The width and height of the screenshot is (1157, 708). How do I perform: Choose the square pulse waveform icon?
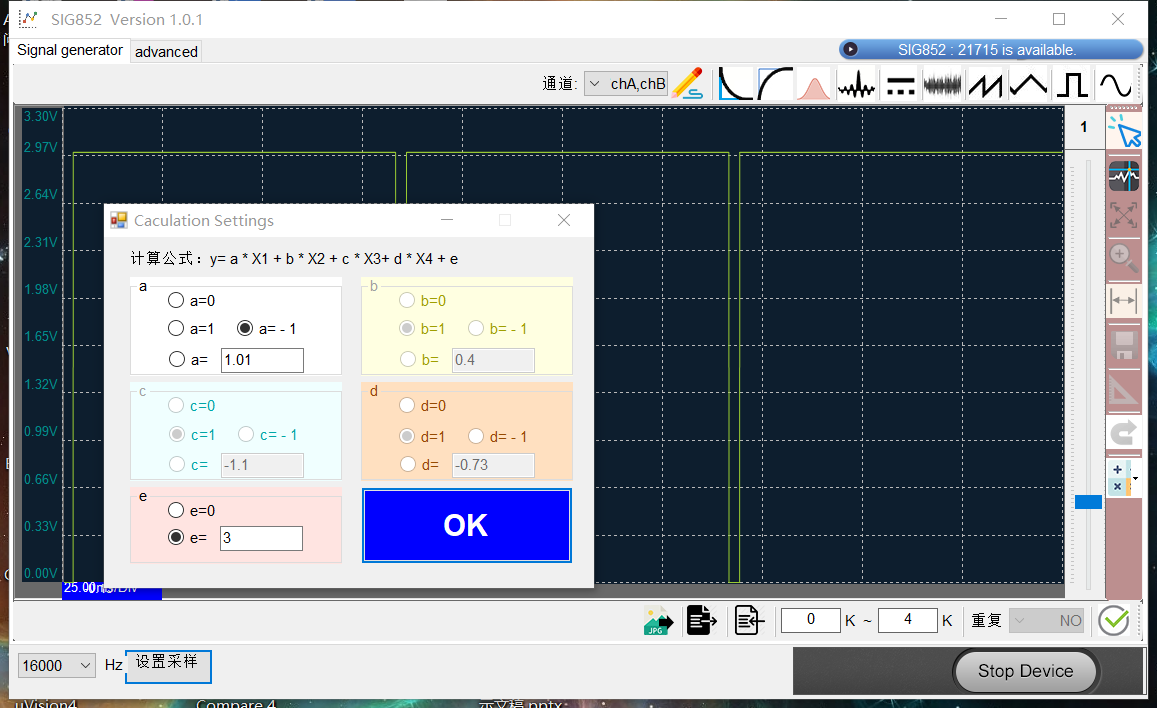(1072, 84)
